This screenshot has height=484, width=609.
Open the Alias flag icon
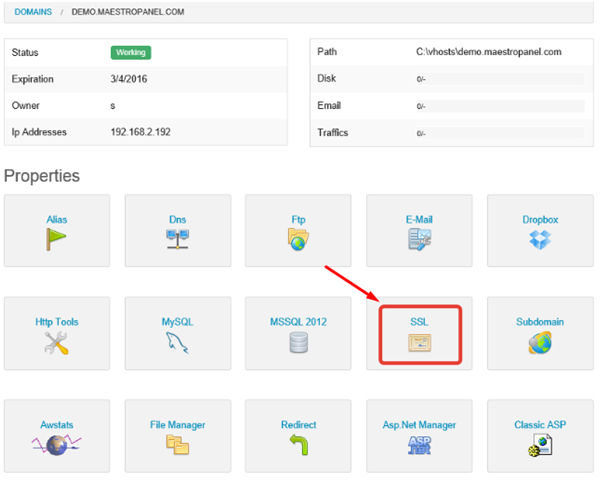(x=56, y=239)
